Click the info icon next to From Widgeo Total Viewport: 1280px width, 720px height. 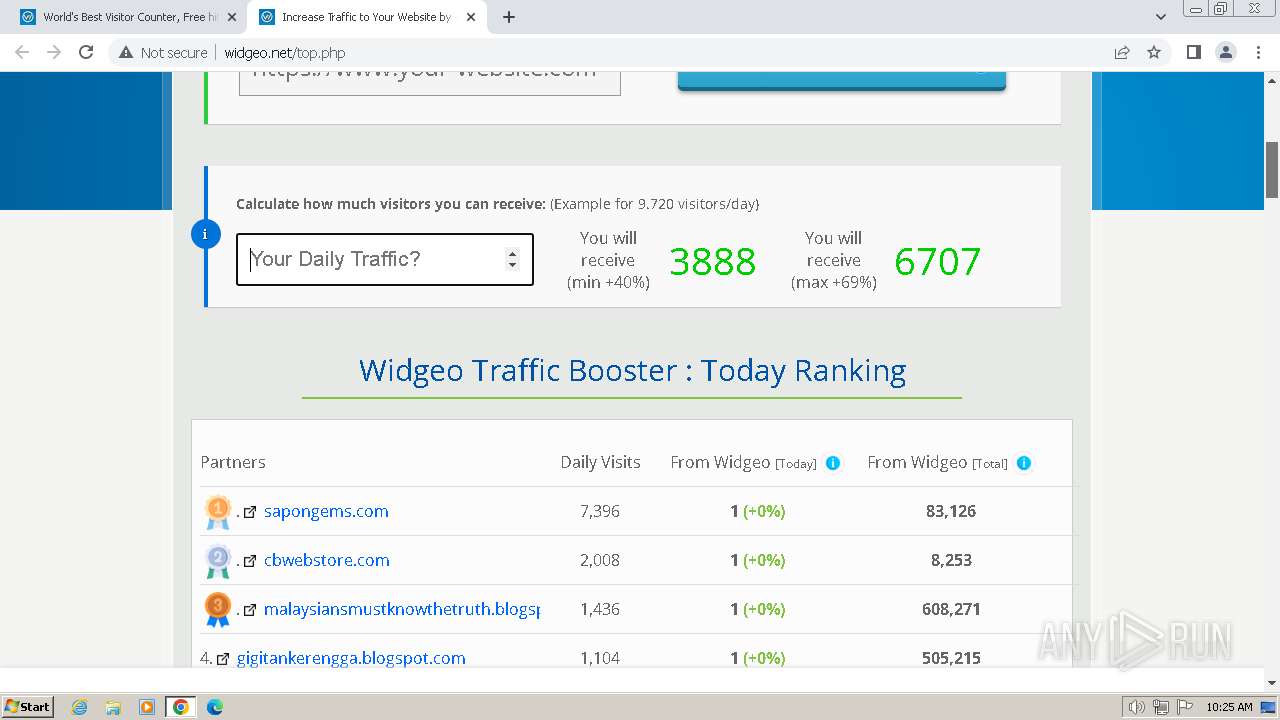point(1023,463)
